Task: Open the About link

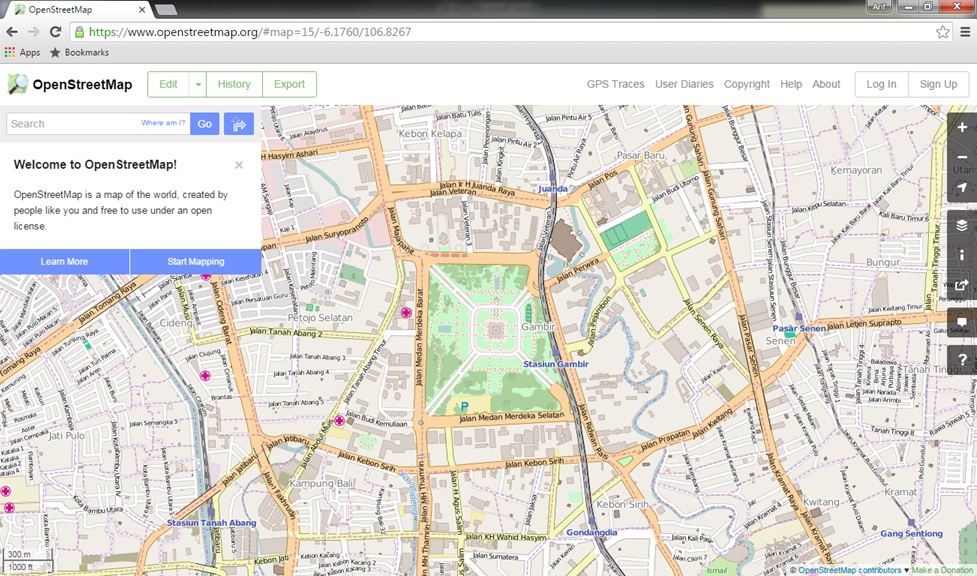Action: [x=826, y=84]
